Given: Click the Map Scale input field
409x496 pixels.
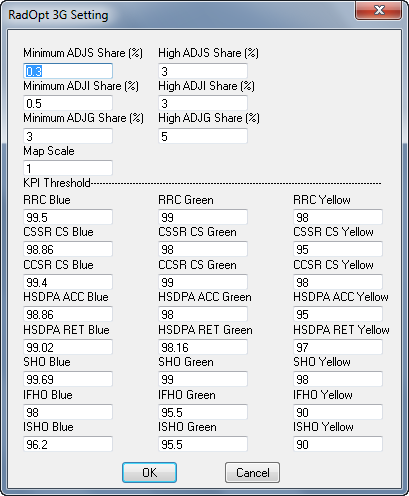Looking at the screenshot, I should (x=68, y=168).
